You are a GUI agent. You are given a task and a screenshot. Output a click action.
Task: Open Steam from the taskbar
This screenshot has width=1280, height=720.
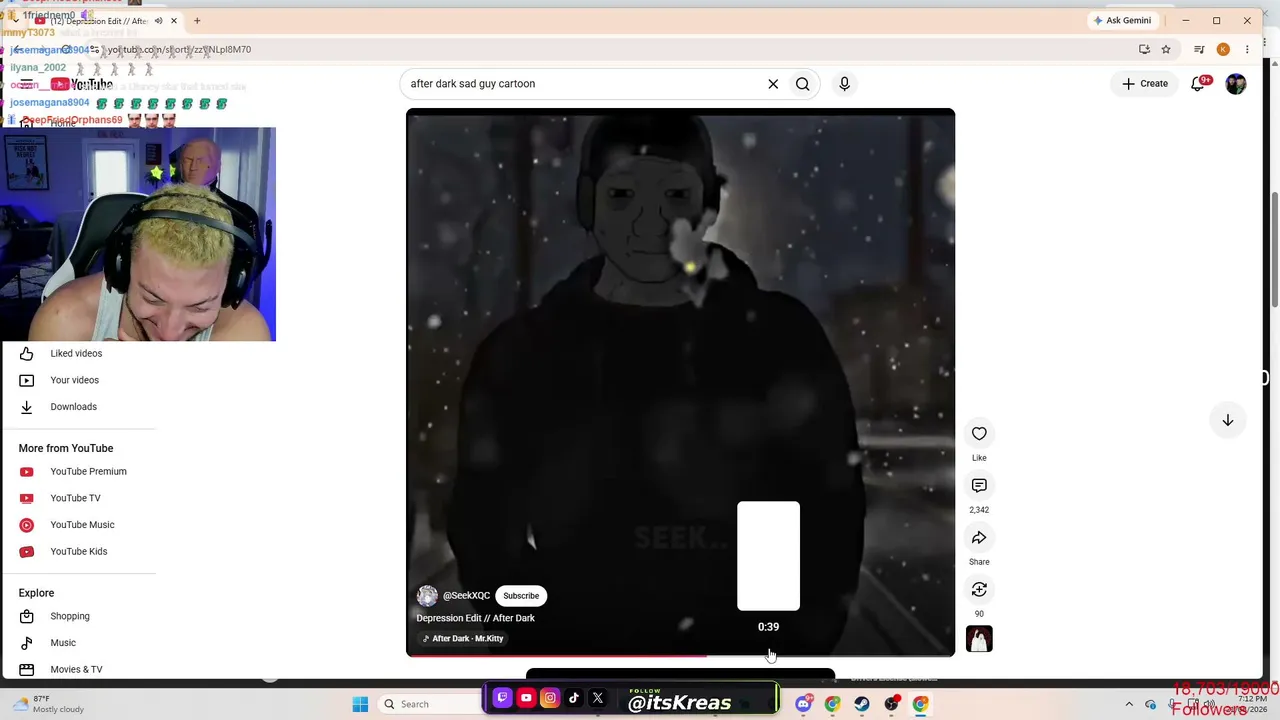coord(861,704)
